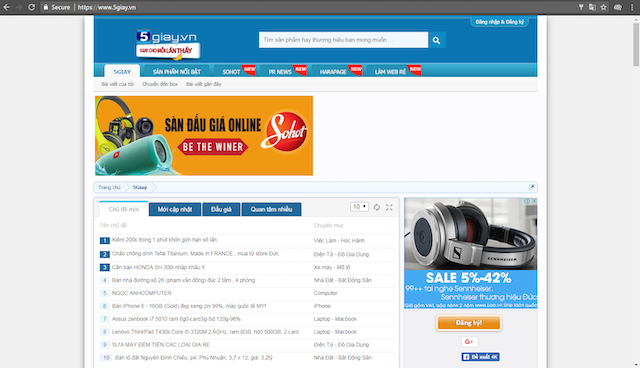This screenshot has height=368, width=640.
Task: Click the browser address bar URL
Action: [x=107, y=7]
